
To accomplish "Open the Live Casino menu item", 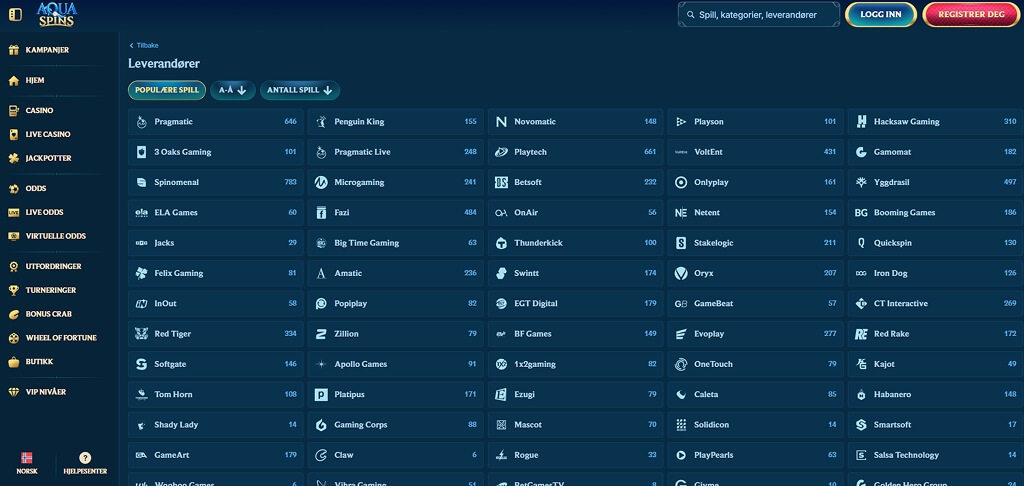I will [48, 135].
